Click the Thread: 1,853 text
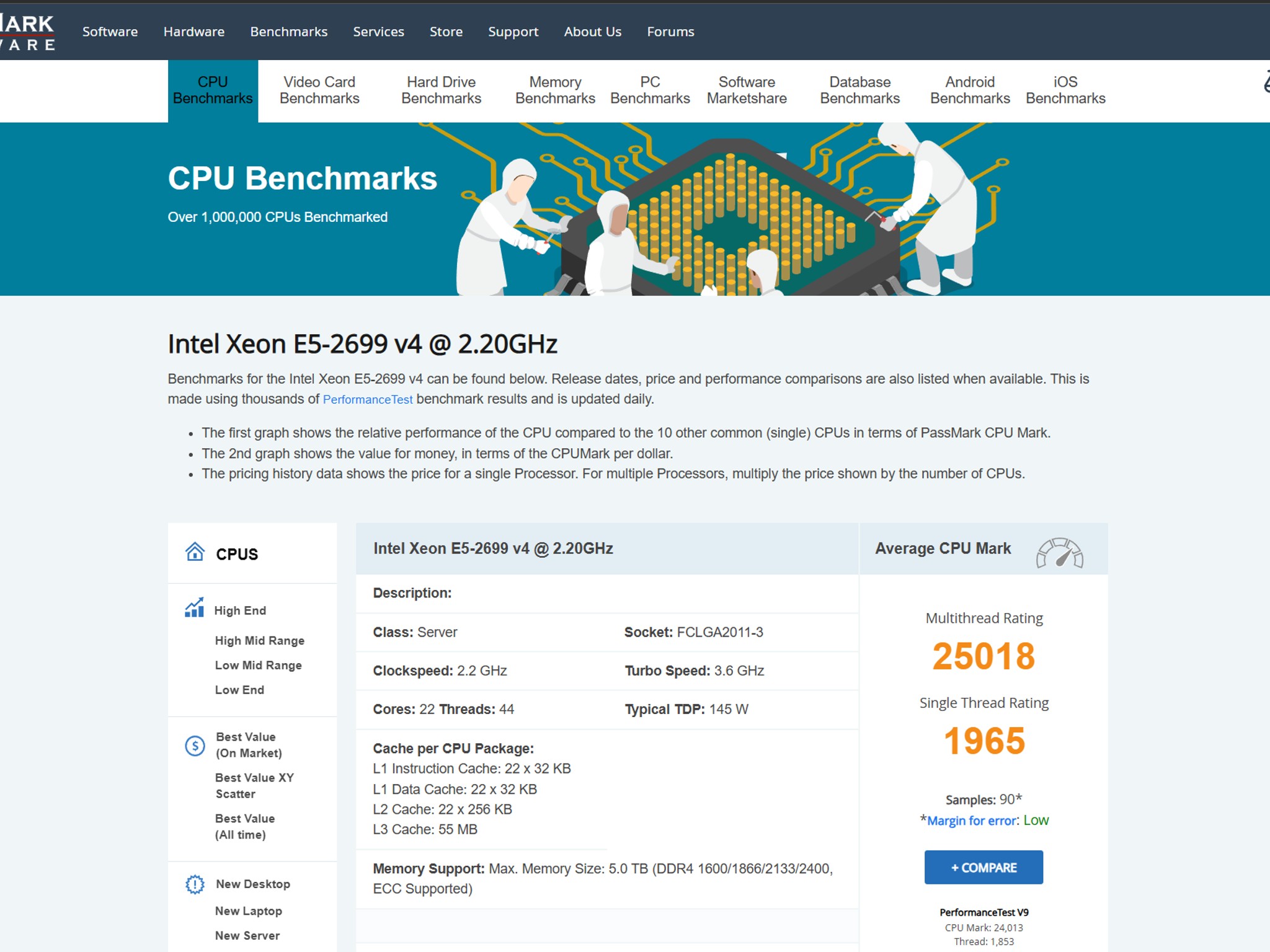 click(984, 941)
